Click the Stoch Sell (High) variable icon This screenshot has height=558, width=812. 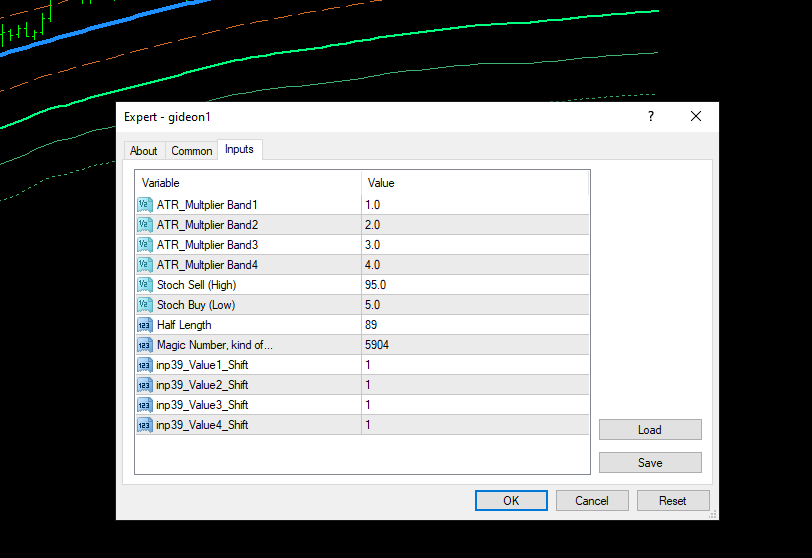pyautogui.click(x=144, y=285)
